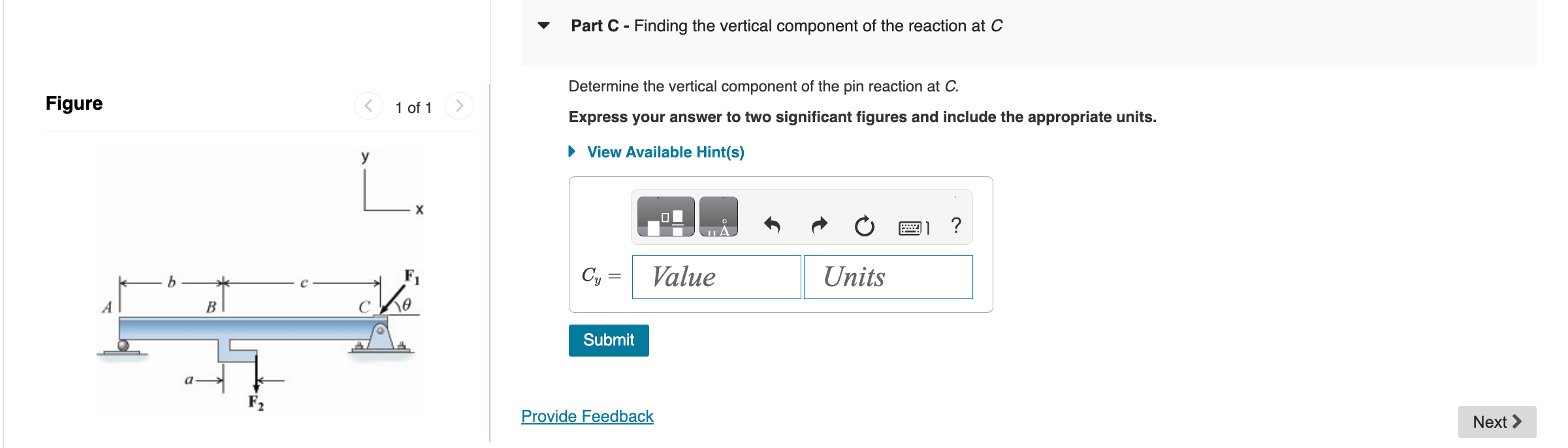Click the Units input field
The height and width of the screenshot is (448, 1568).
tap(888, 277)
